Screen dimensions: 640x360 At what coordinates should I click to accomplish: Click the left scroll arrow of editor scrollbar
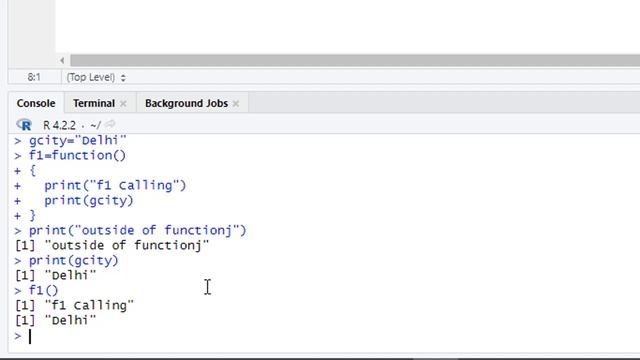62,60
